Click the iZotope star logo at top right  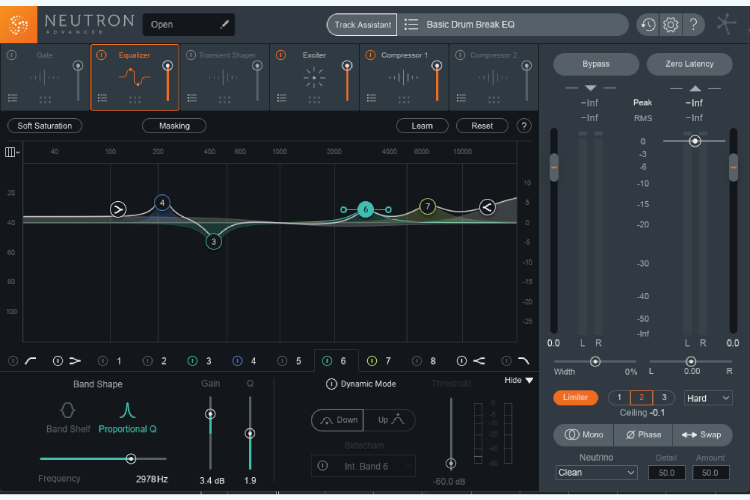coord(726,24)
